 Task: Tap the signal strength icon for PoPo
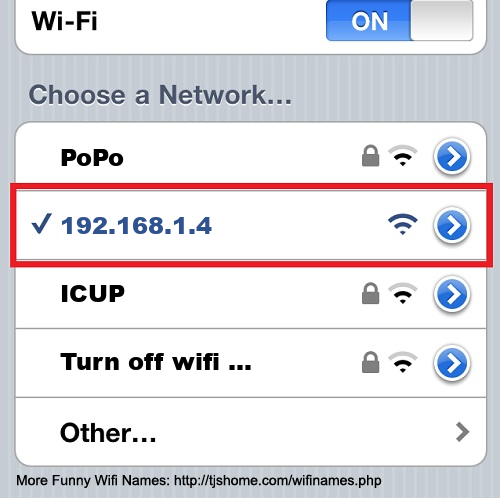[403, 156]
